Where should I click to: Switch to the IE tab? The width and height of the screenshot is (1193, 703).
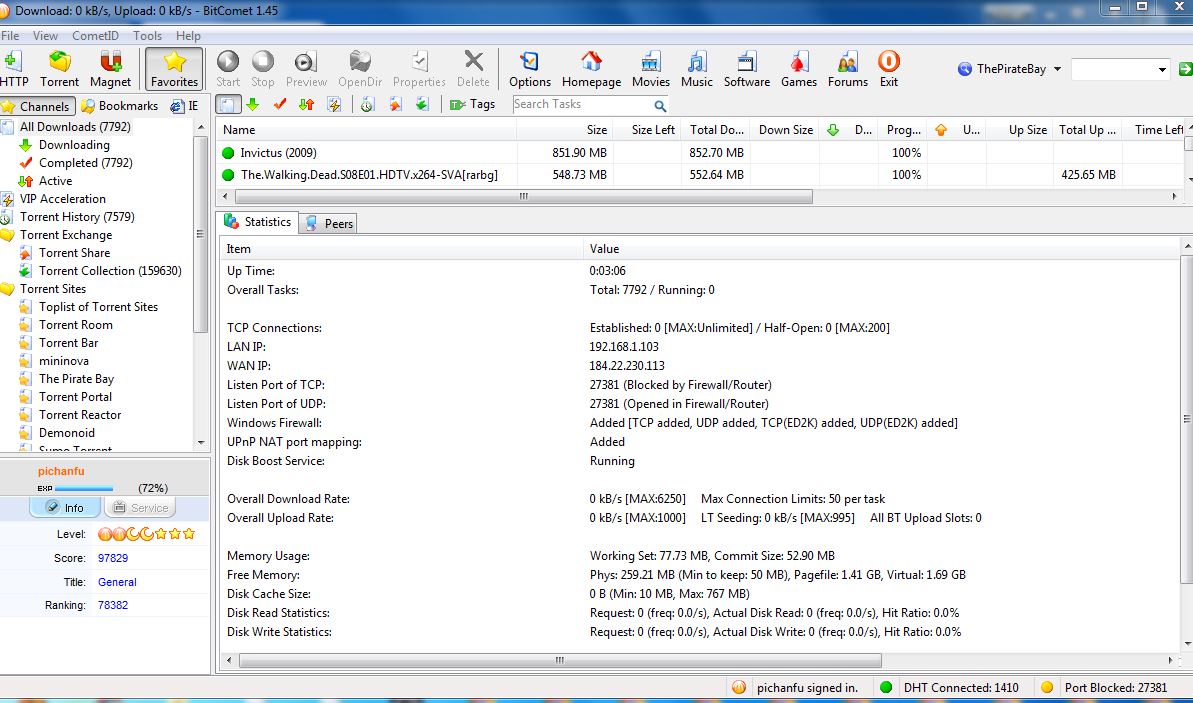coord(184,106)
